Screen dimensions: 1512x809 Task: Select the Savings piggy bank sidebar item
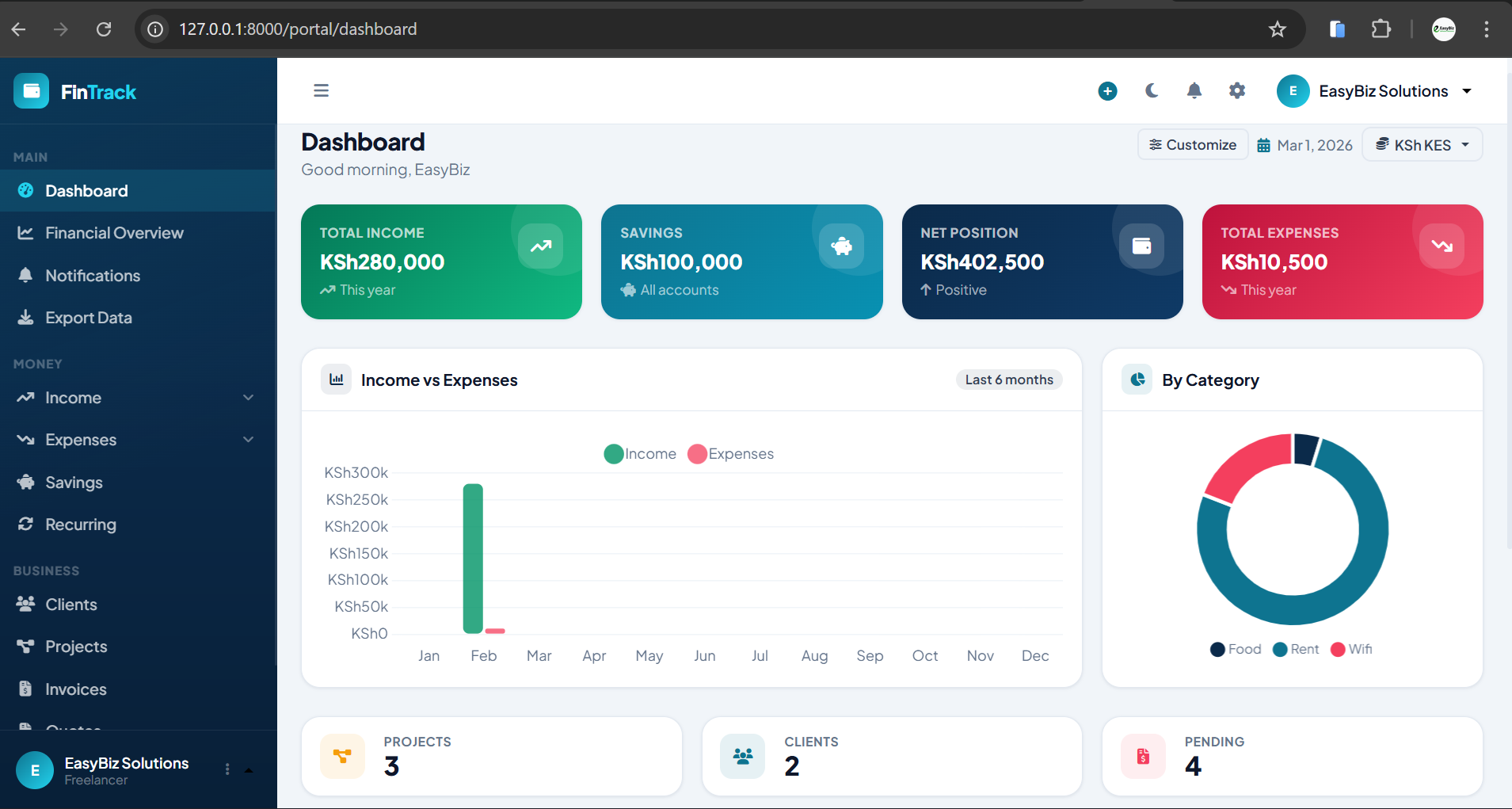click(73, 482)
